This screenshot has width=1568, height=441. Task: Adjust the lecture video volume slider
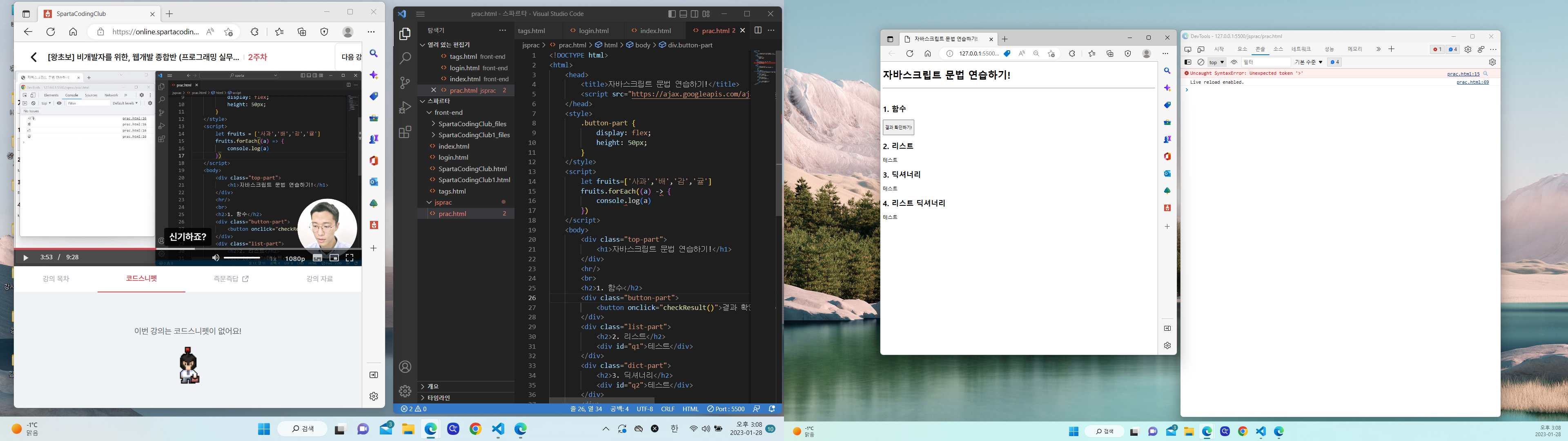242,258
